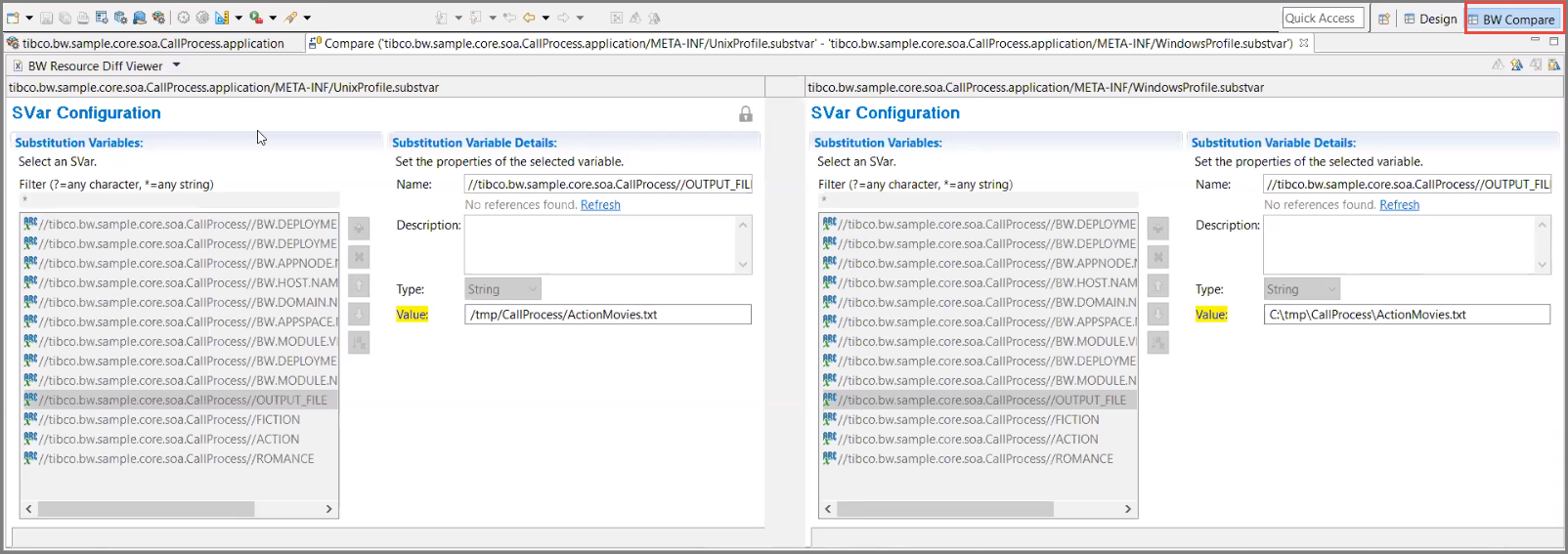Viewport: 1568px width, 554px height.
Task: Click the third compare viewer icon at top right
Action: [x=1536, y=64]
